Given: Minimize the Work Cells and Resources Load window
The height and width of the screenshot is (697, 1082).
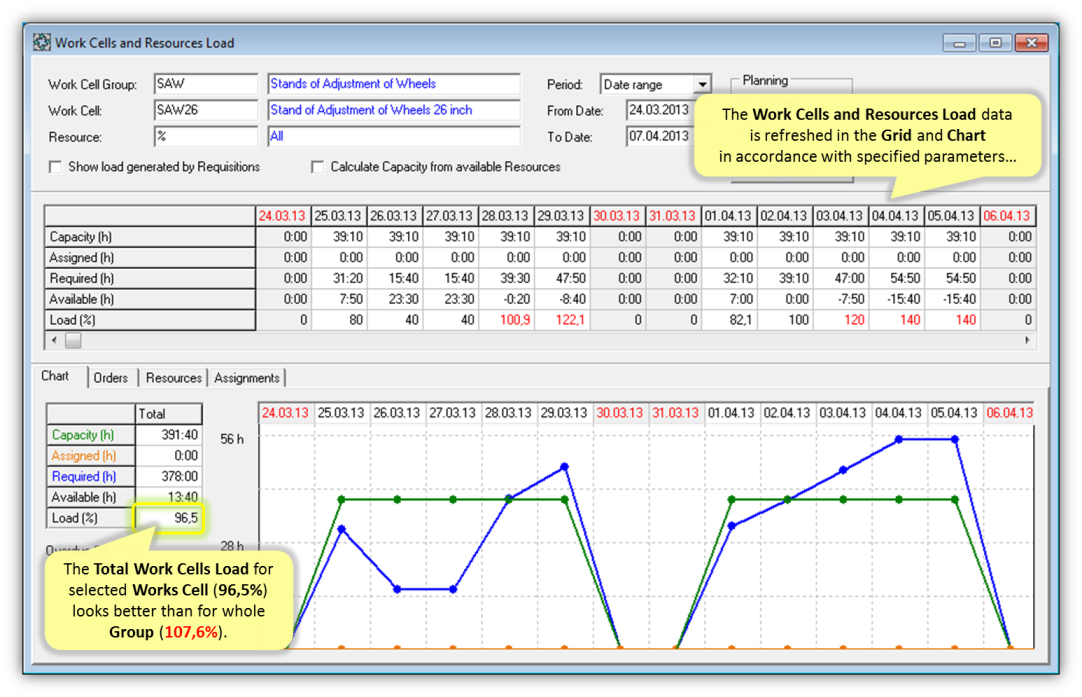Looking at the screenshot, I should [x=959, y=43].
